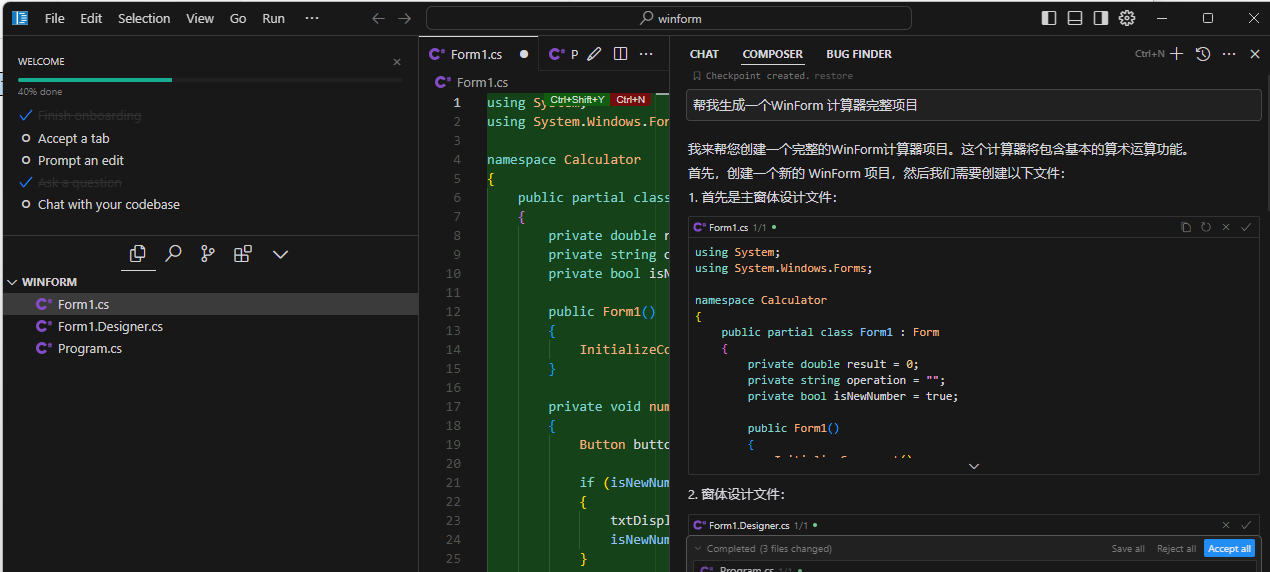
Task: Click the Accept all button
Action: tap(1229, 548)
